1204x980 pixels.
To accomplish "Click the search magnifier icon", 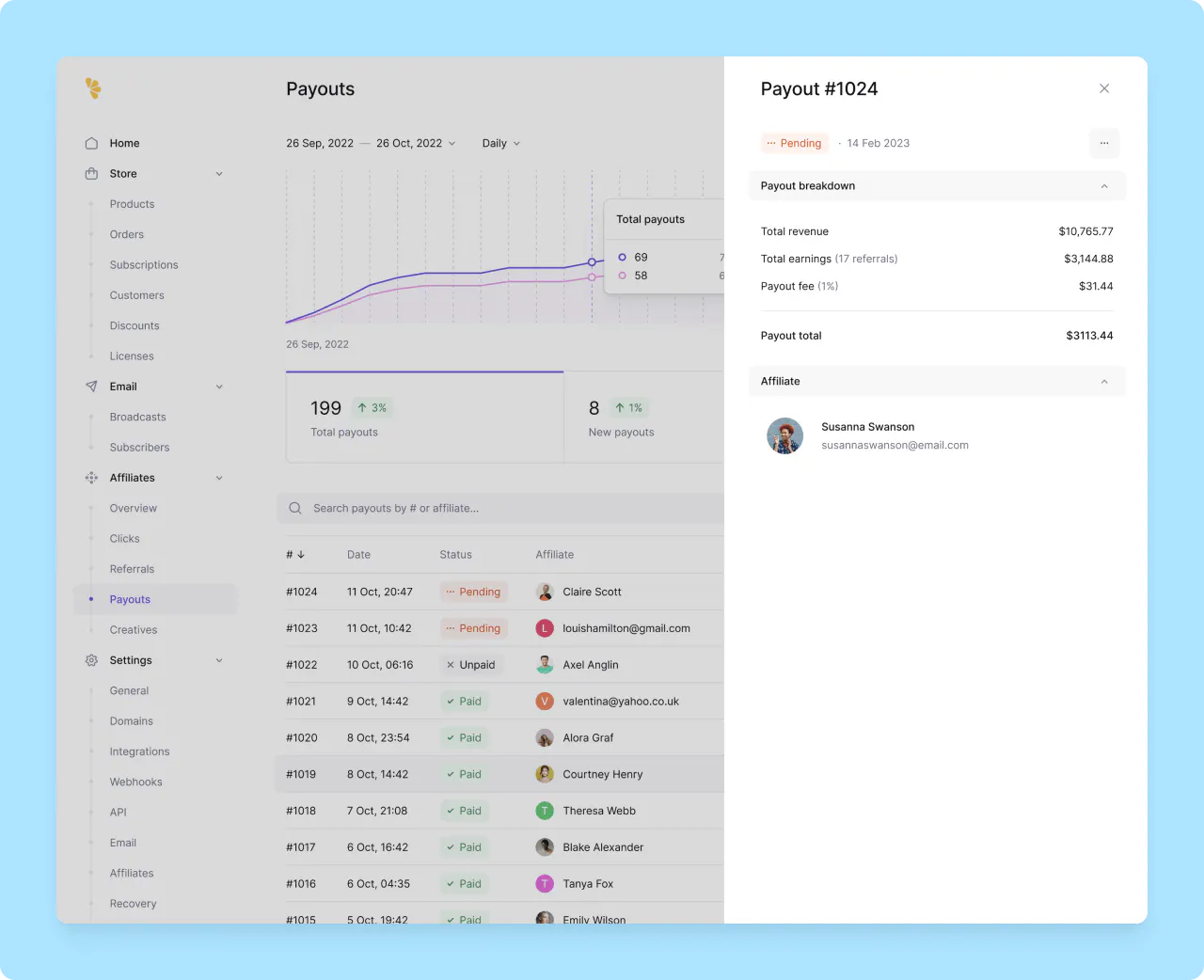I will pyautogui.click(x=295, y=508).
